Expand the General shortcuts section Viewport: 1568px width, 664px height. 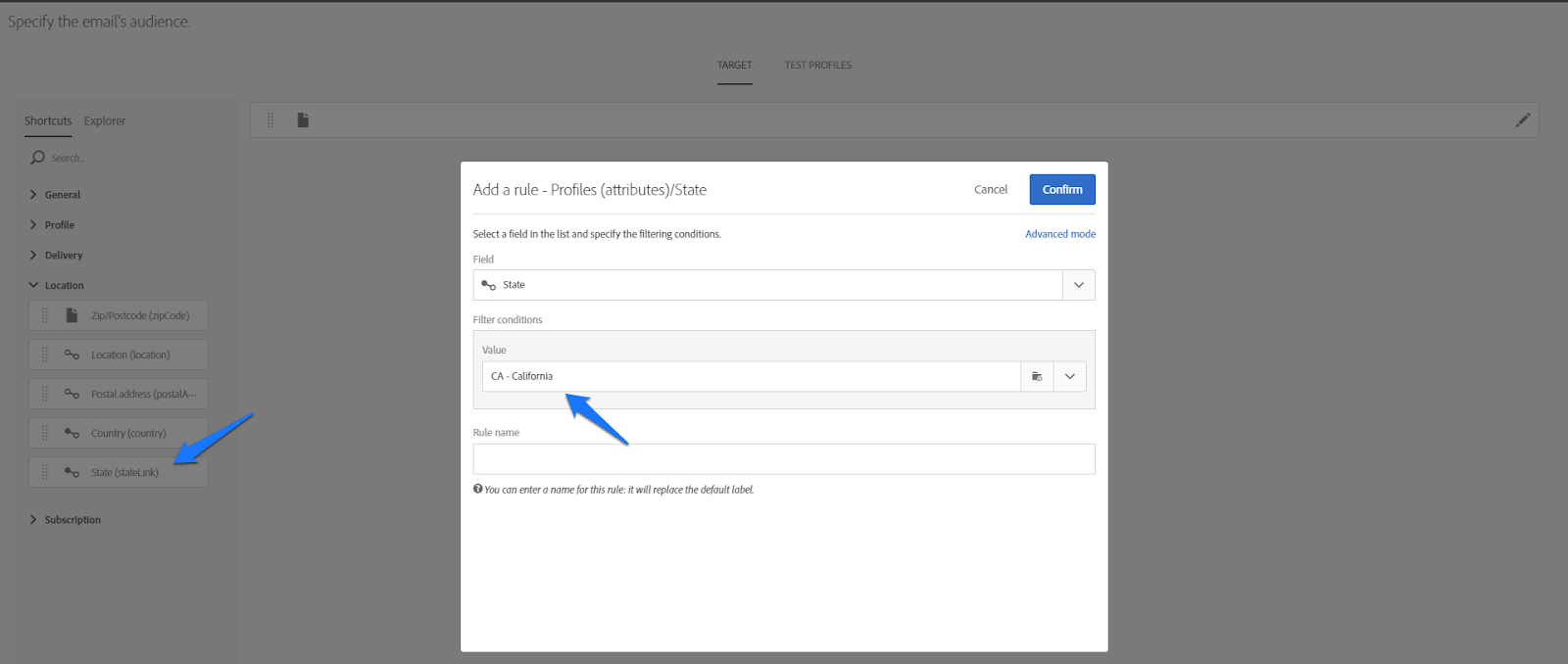click(33, 195)
